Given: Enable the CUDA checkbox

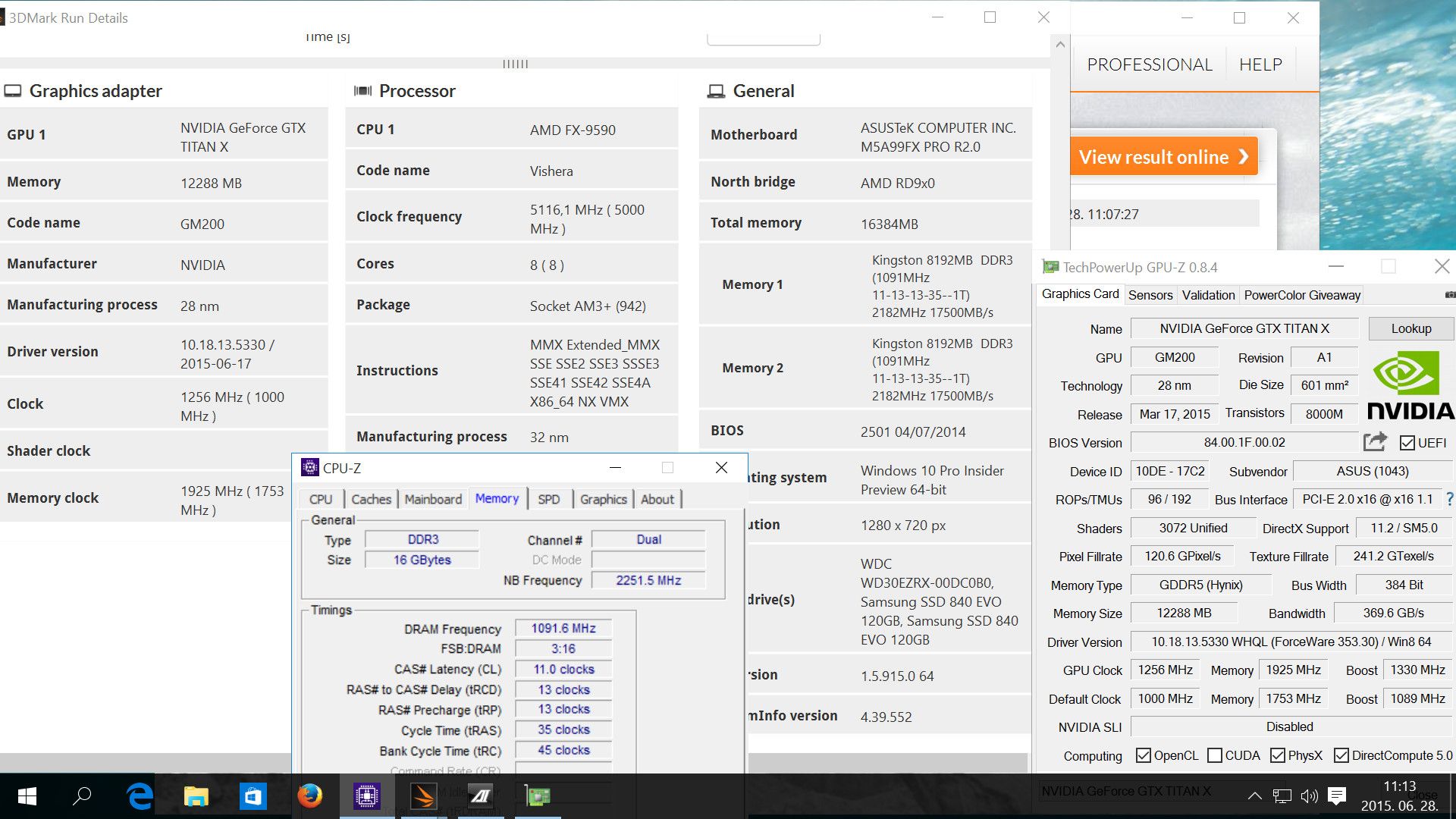Looking at the screenshot, I should [1215, 755].
